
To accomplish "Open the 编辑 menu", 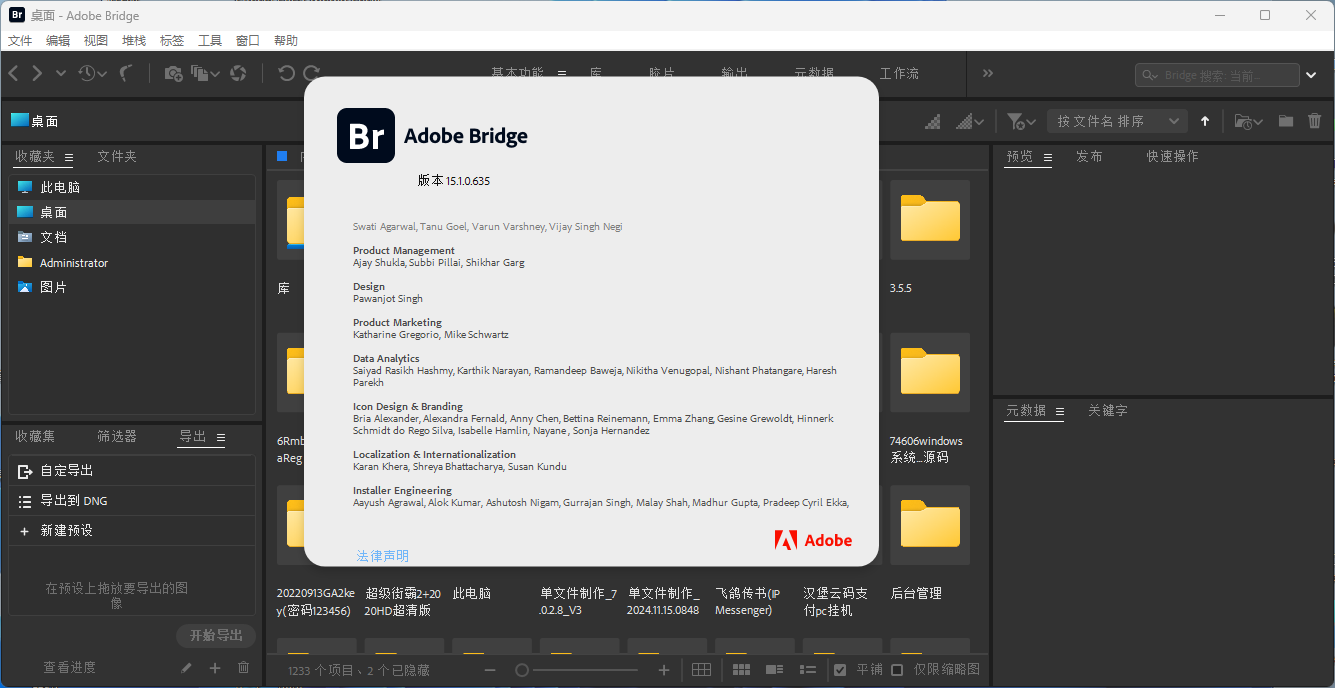I will 58,41.
